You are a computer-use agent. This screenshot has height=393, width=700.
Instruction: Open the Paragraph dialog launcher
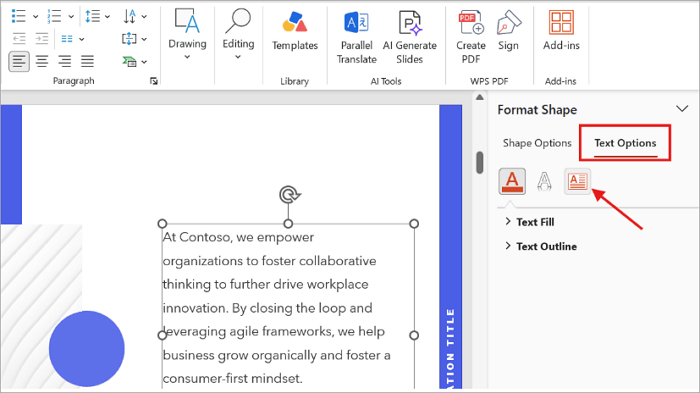point(154,81)
